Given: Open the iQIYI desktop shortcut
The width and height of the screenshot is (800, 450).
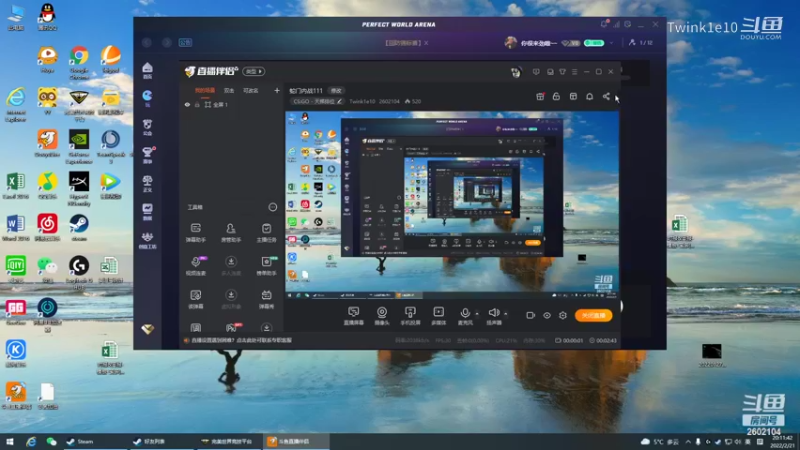Looking at the screenshot, I should point(16,270).
